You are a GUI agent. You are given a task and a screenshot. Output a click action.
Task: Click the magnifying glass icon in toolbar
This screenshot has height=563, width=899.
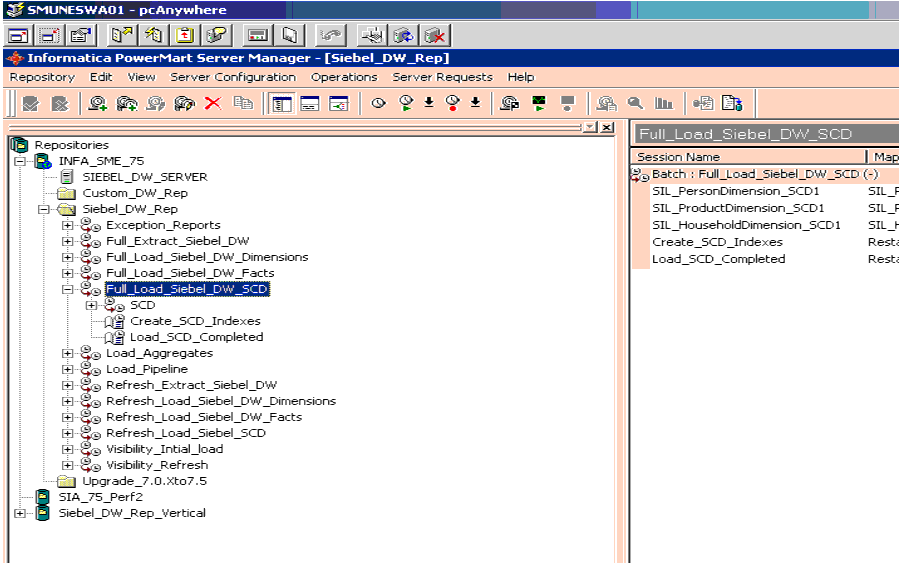coord(635,103)
